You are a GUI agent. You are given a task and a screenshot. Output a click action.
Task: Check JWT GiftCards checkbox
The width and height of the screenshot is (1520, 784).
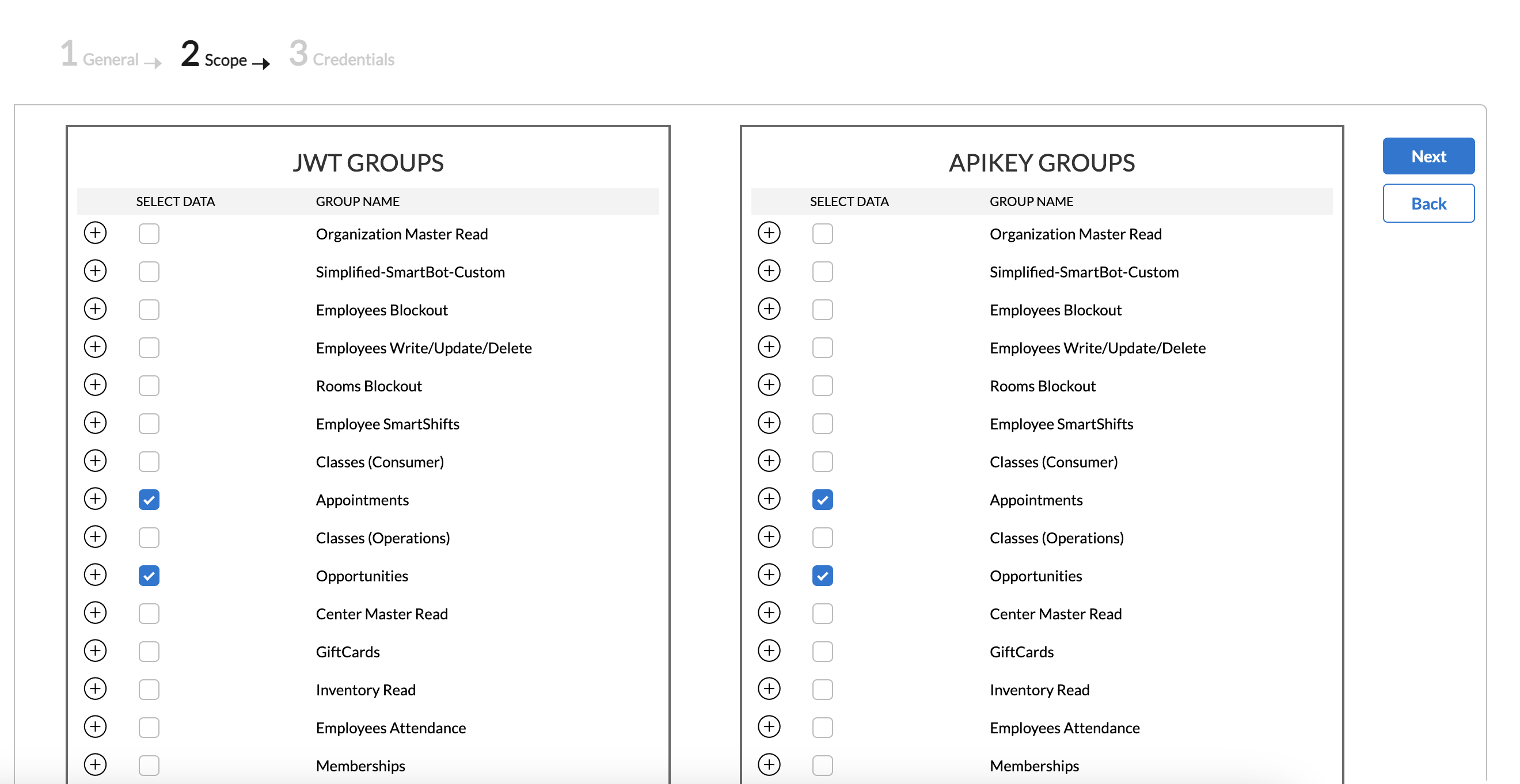pyautogui.click(x=149, y=652)
